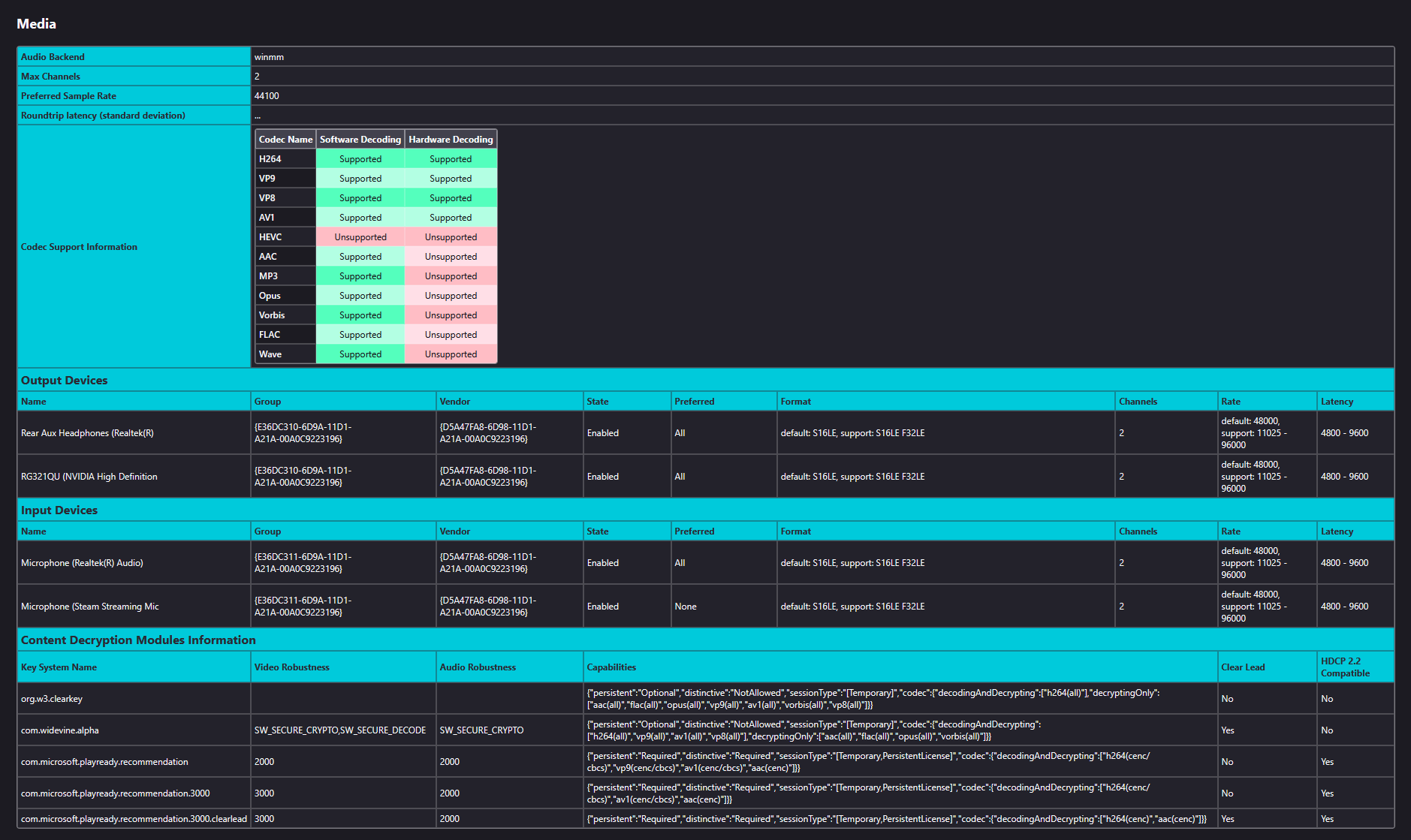
Task: Click the Input Devices section header
Action: click(59, 510)
